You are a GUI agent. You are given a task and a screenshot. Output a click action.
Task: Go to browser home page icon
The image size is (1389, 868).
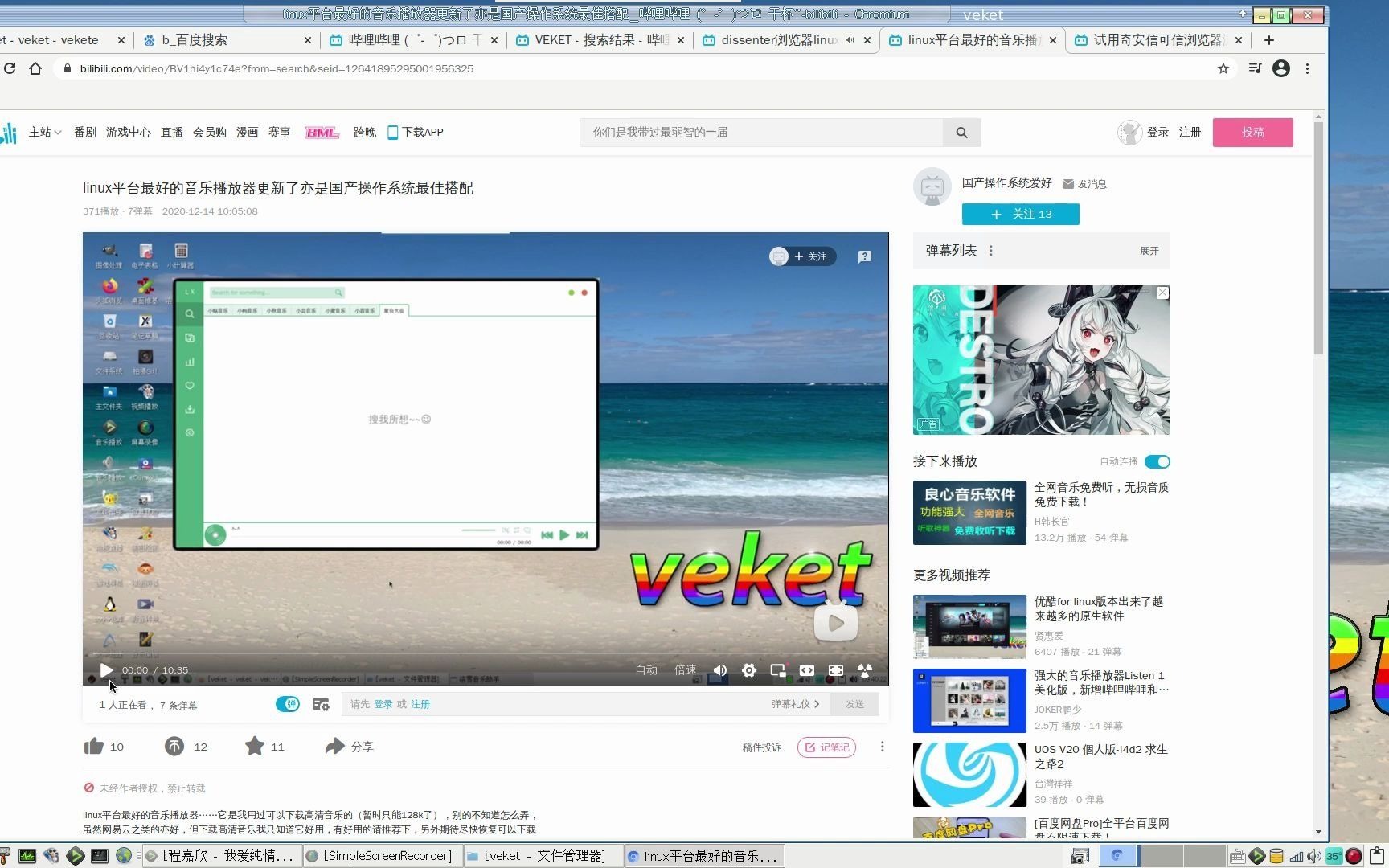(x=35, y=69)
